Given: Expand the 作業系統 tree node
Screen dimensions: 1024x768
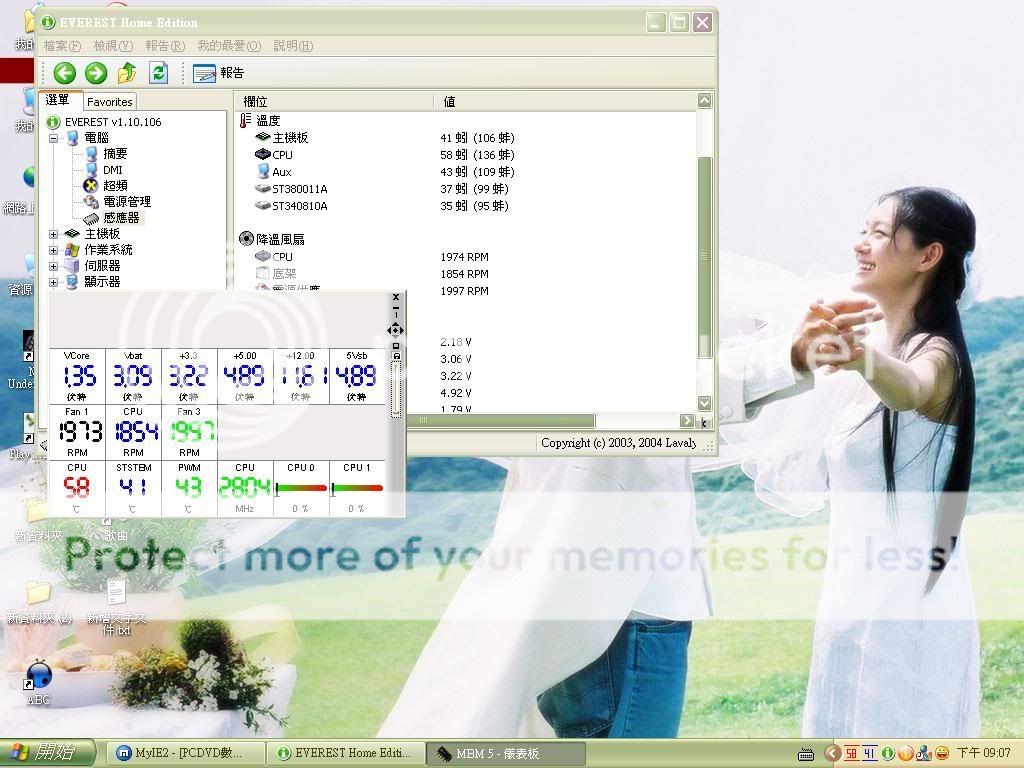Looking at the screenshot, I should pyautogui.click(x=54, y=250).
